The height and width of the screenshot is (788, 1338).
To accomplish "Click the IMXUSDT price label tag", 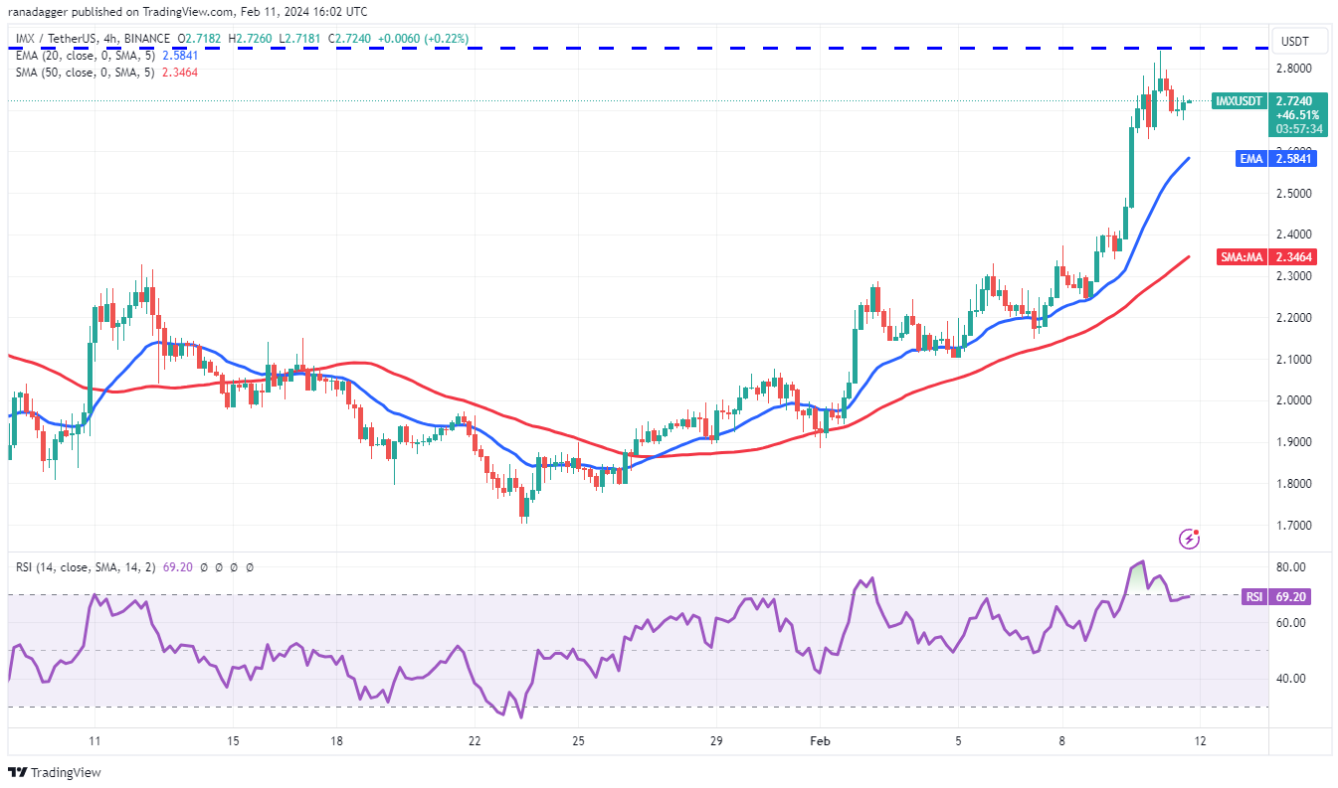I will [x=1239, y=101].
